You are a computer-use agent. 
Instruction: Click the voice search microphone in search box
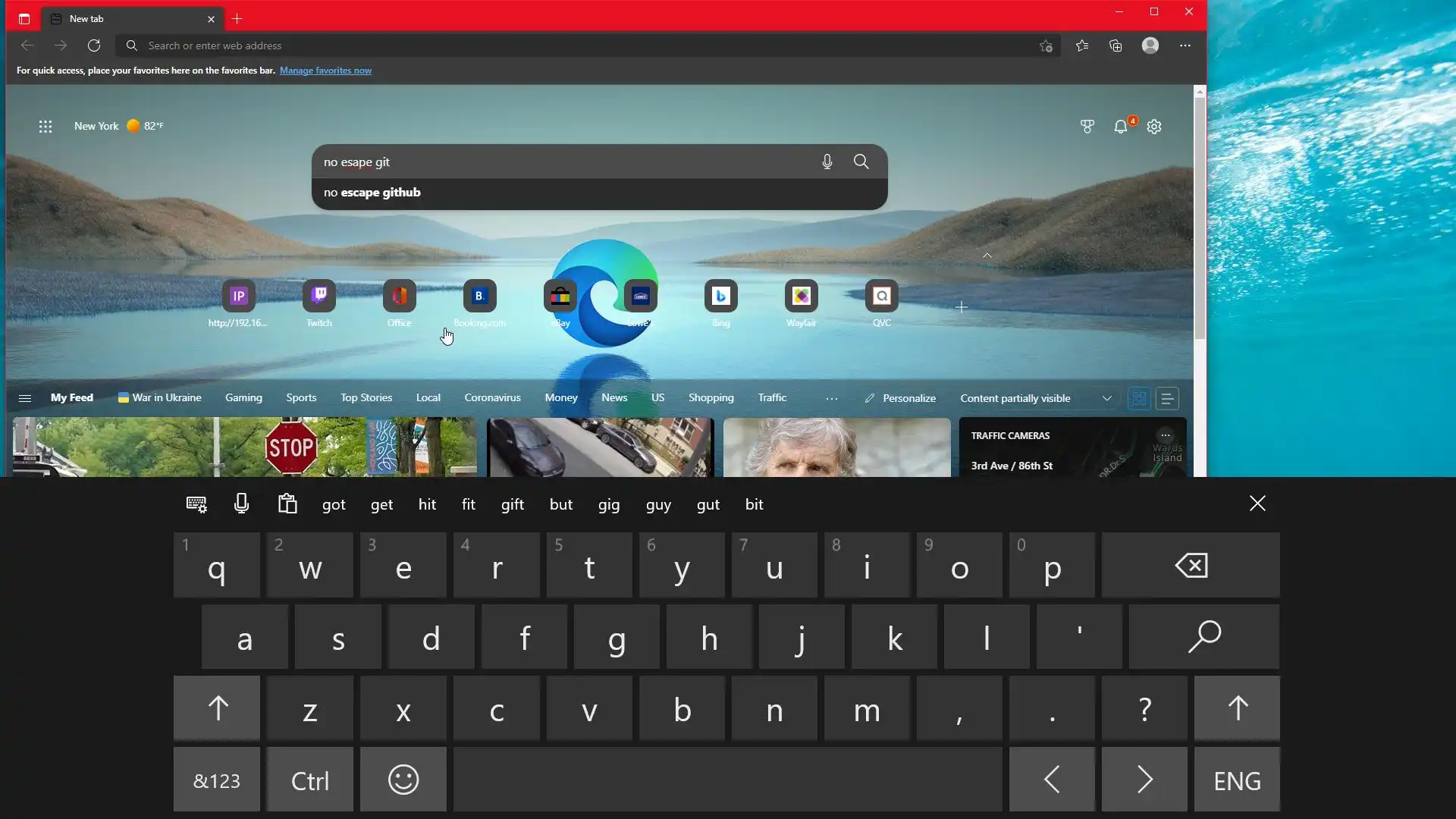(x=827, y=162)
